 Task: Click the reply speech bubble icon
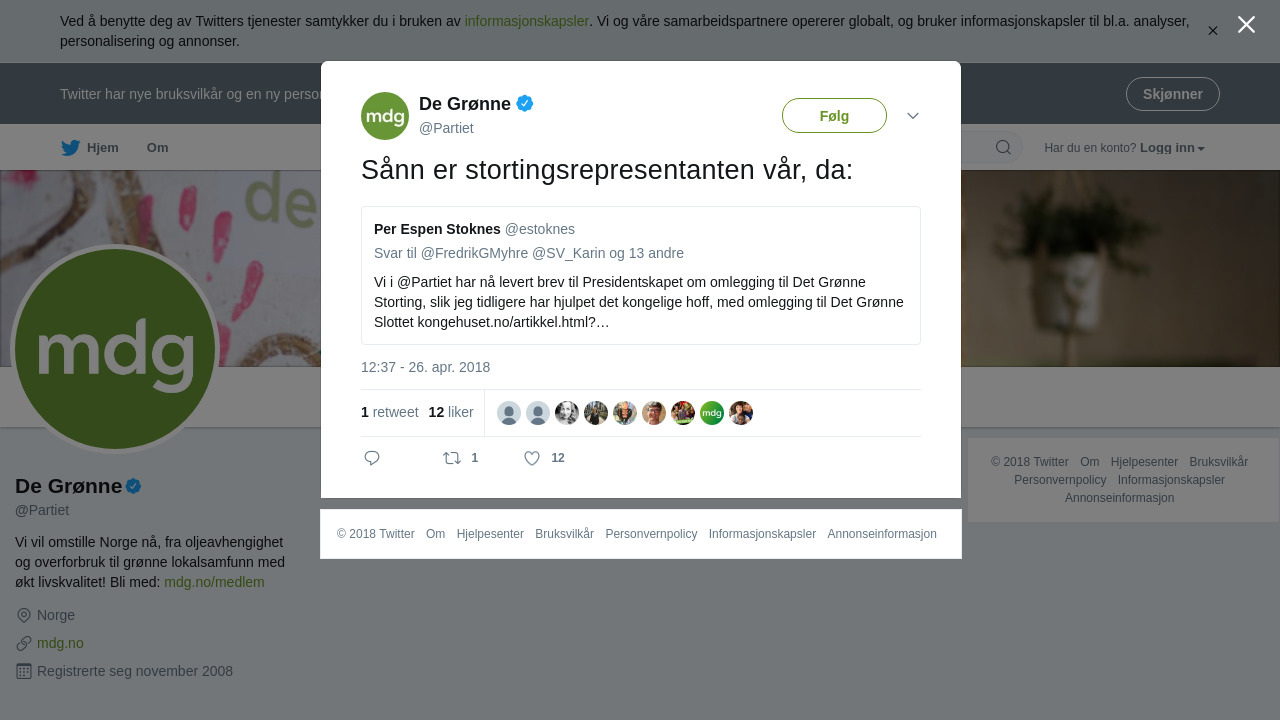[372, 458]
